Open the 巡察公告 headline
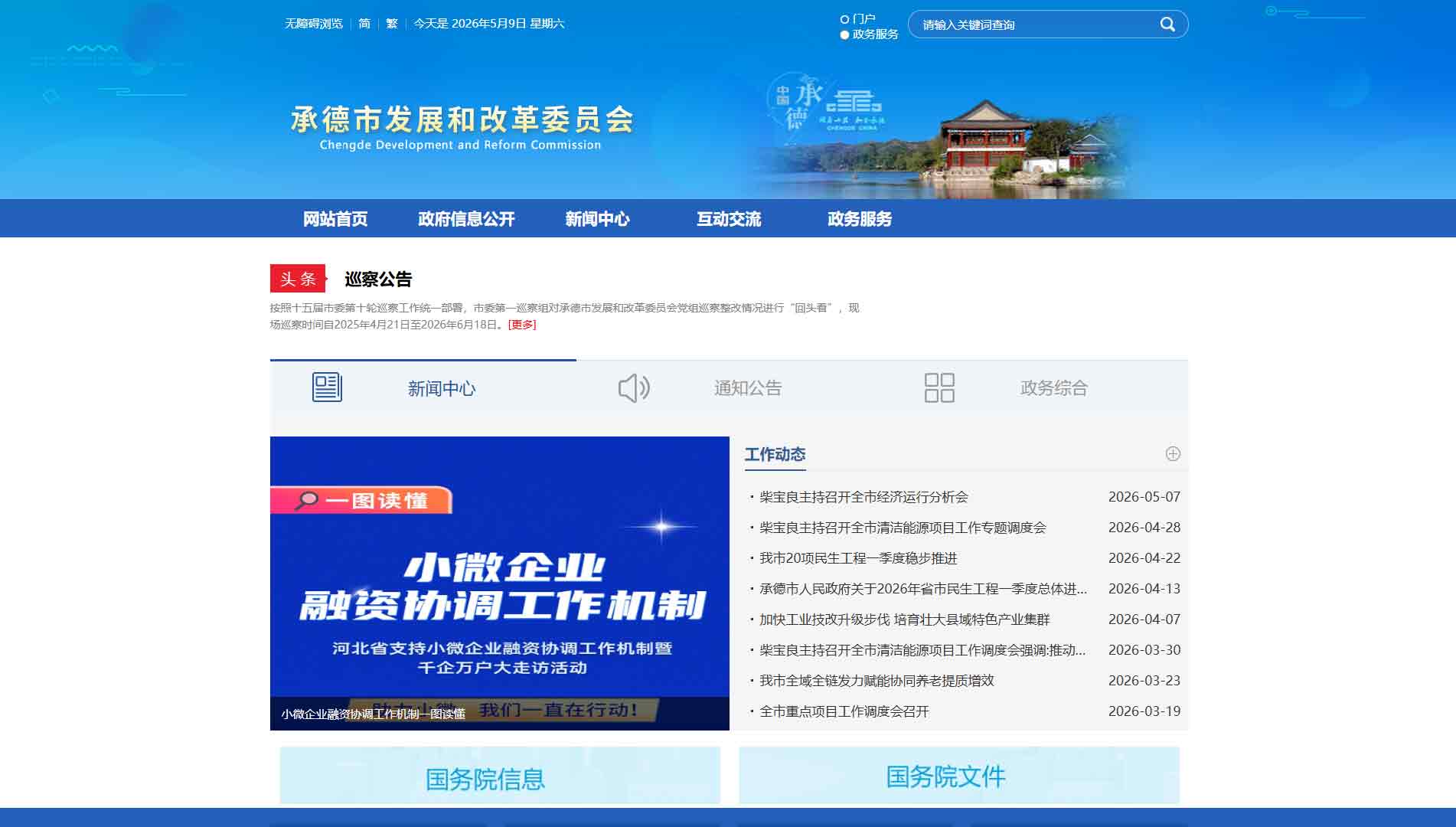The width and height of the screenshot is (1456, 827). [x=378, y=279]
